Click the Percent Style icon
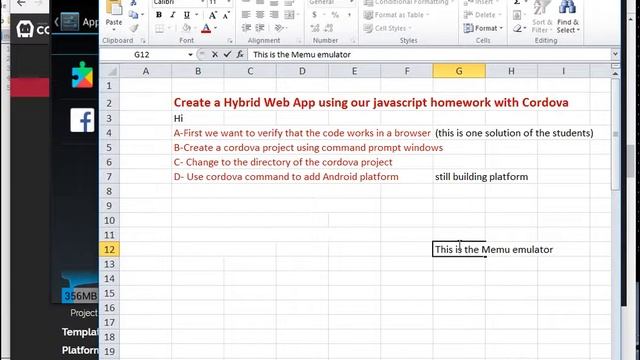640x360 pixels. 335,15
